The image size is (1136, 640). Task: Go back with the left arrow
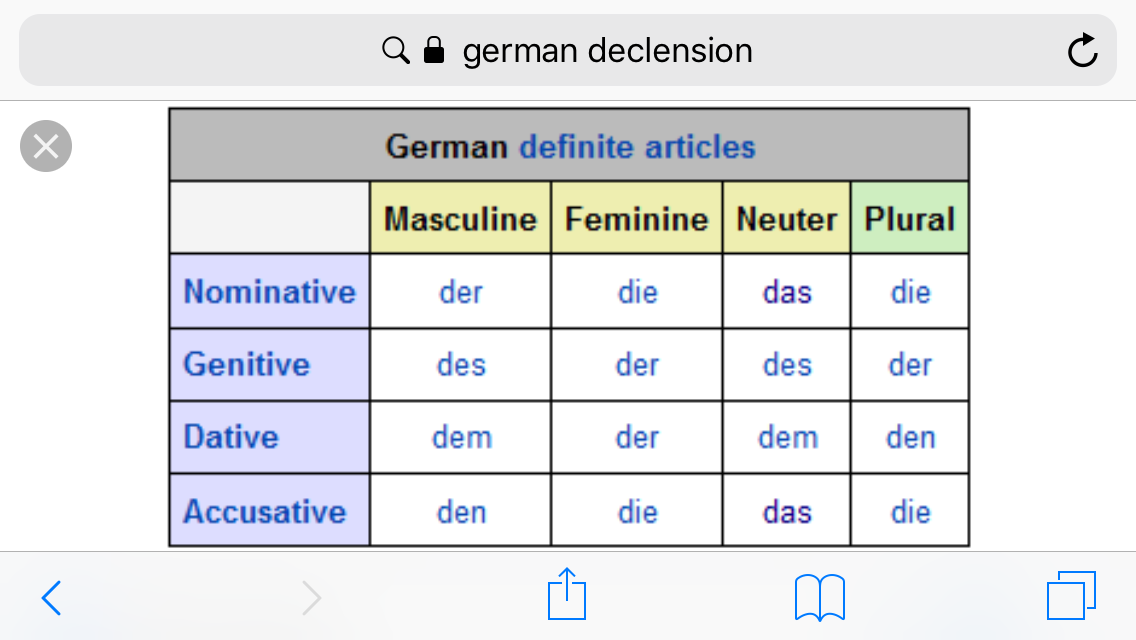(51, 598)
